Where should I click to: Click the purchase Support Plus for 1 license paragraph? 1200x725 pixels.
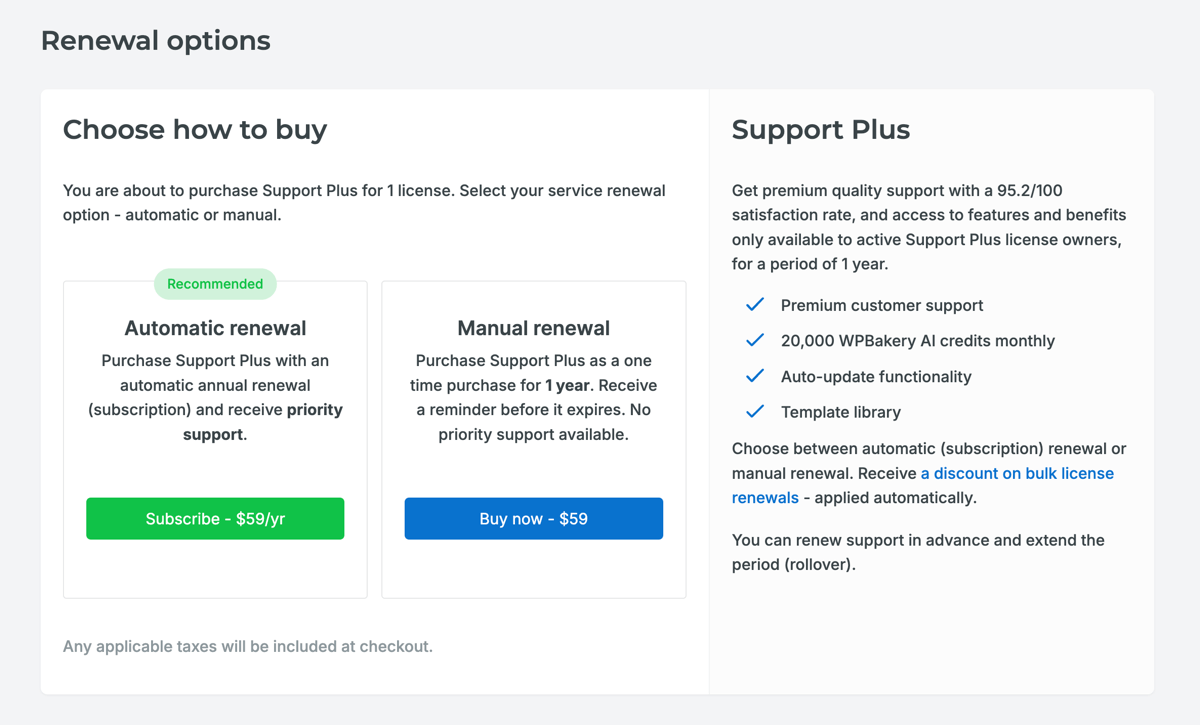(364, 203)
